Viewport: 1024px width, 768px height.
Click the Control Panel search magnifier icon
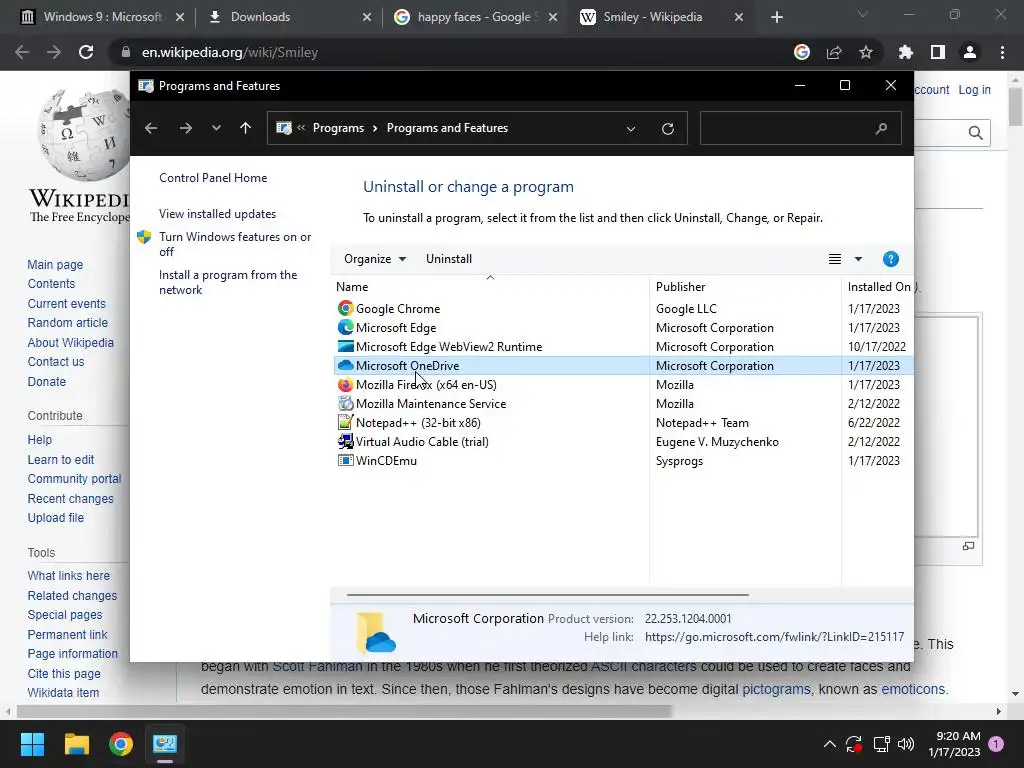[x=882, y=128]
